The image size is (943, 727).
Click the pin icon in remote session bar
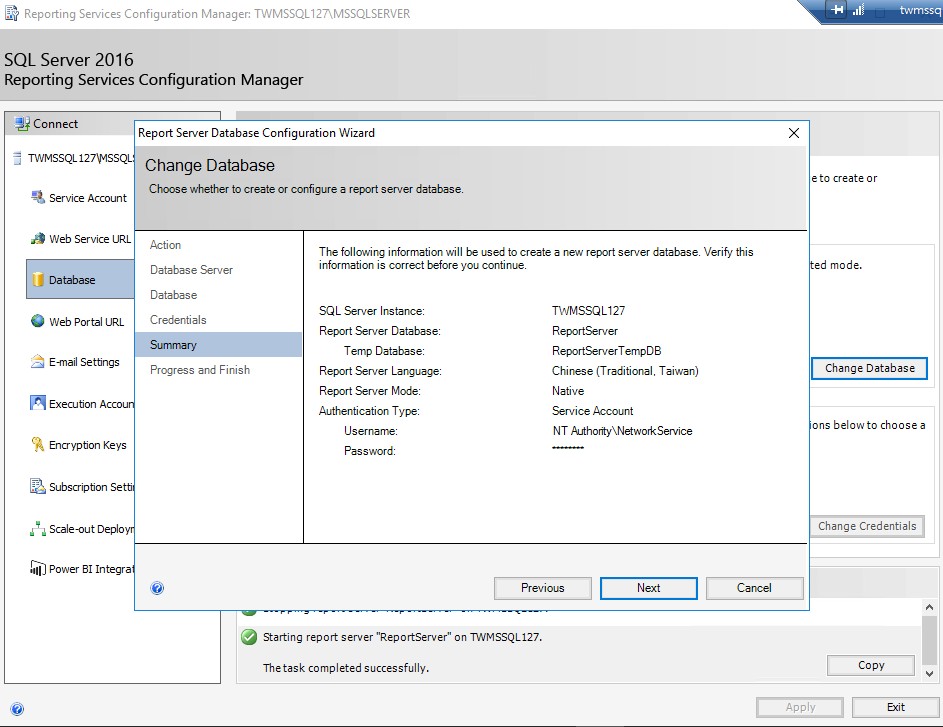coord(837,10)
